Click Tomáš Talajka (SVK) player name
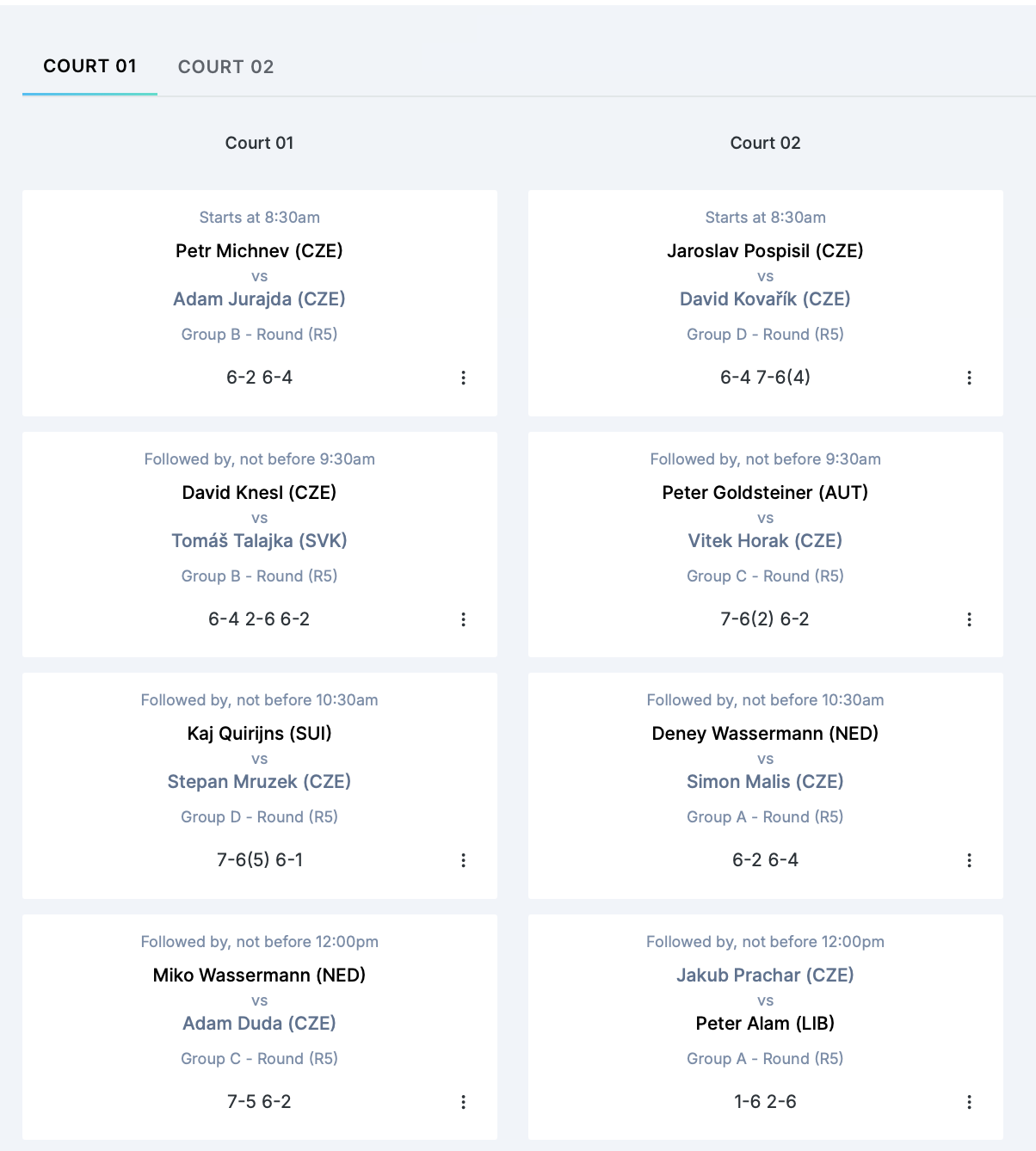Image resolution: width=1036 pixels, height=1151 pixels. click(259, 541)
